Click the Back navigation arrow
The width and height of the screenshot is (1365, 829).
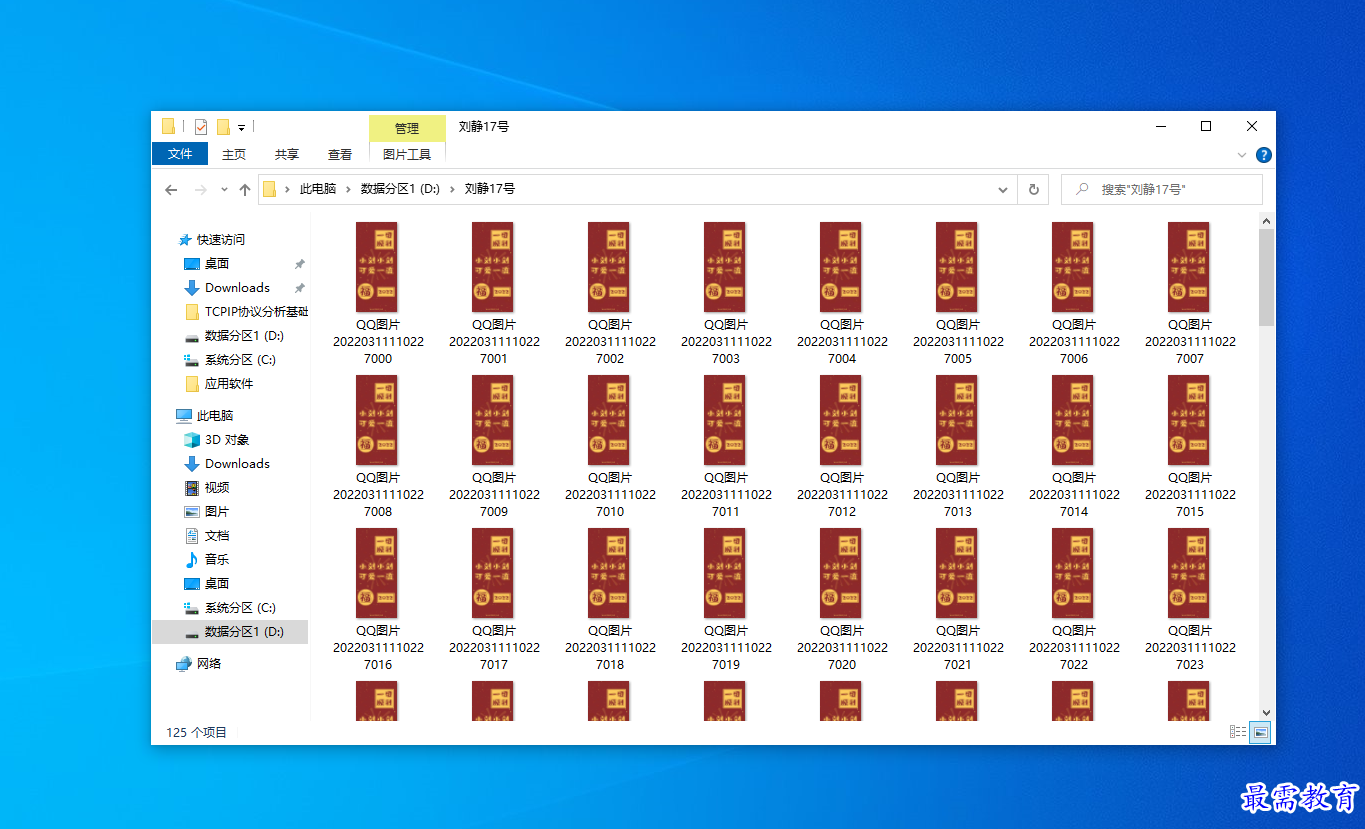click(x=171, y=189)
